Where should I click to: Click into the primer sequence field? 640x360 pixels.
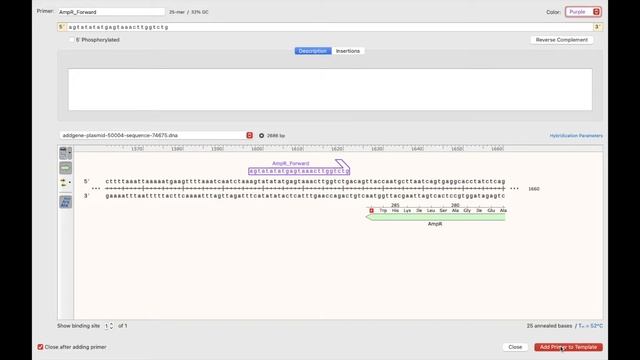click(x=331, y=27)
